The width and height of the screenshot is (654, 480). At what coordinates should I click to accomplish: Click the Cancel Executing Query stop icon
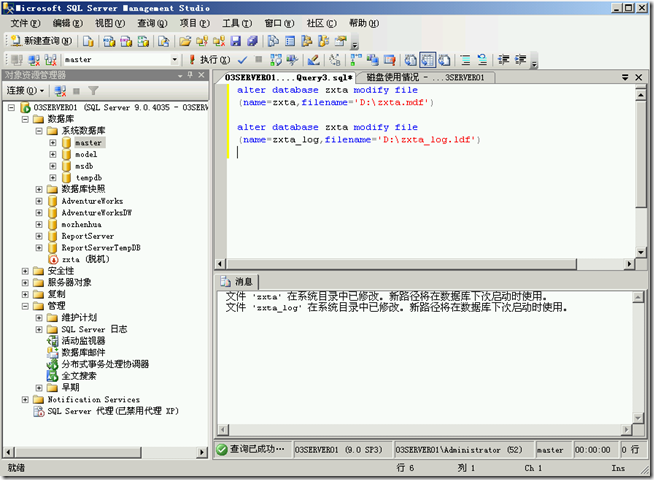(x=259, y=60)
